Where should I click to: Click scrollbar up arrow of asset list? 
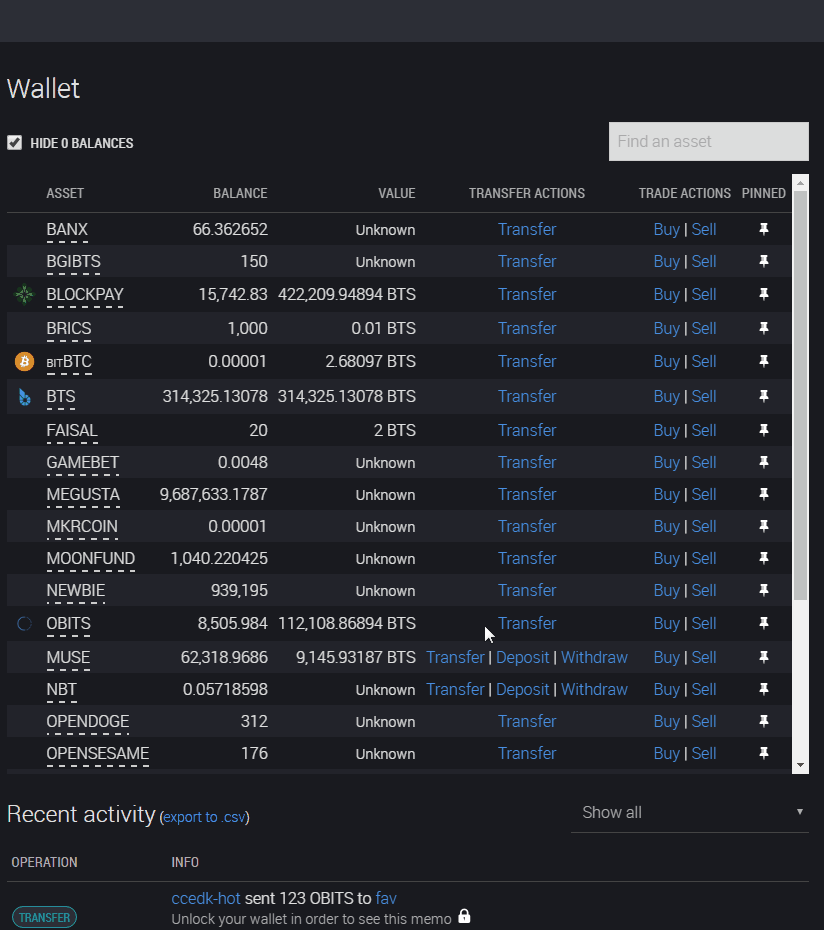point(800,183)
